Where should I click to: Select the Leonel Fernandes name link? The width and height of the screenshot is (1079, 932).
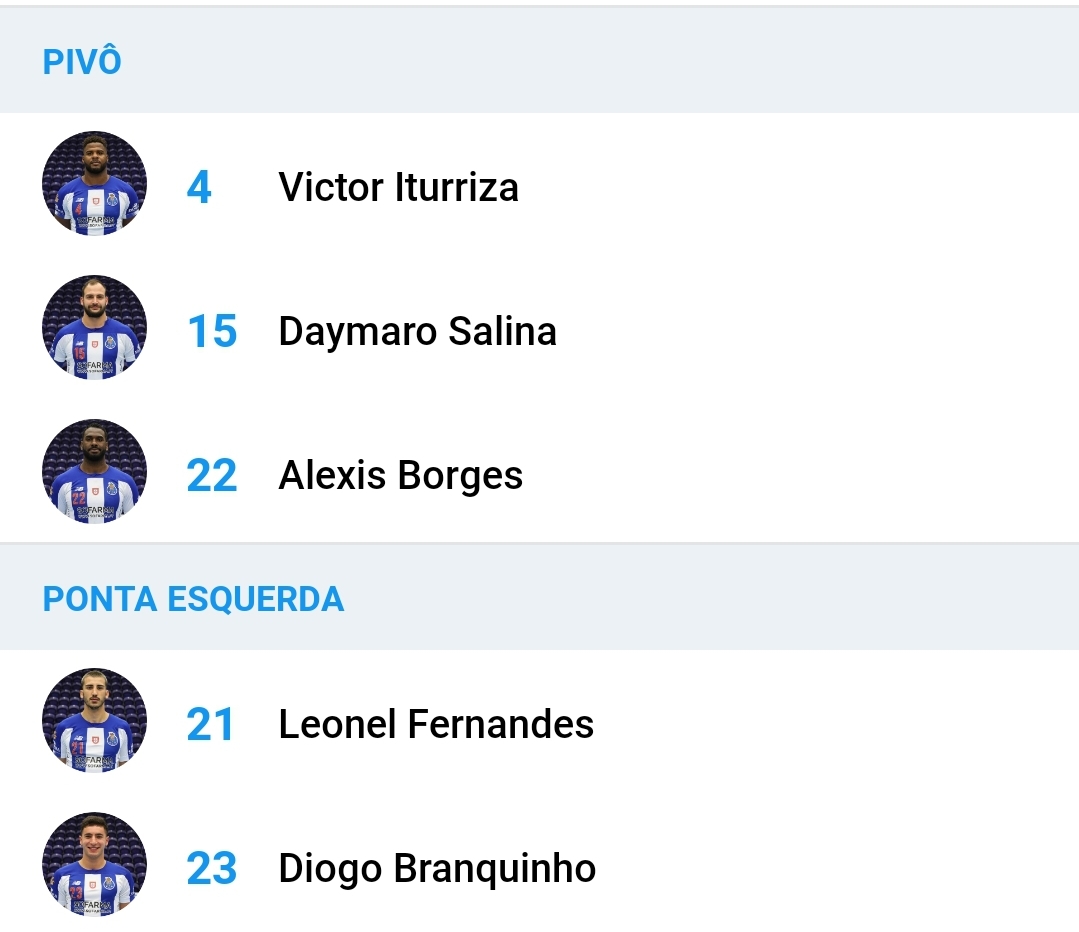pos(436,724)
